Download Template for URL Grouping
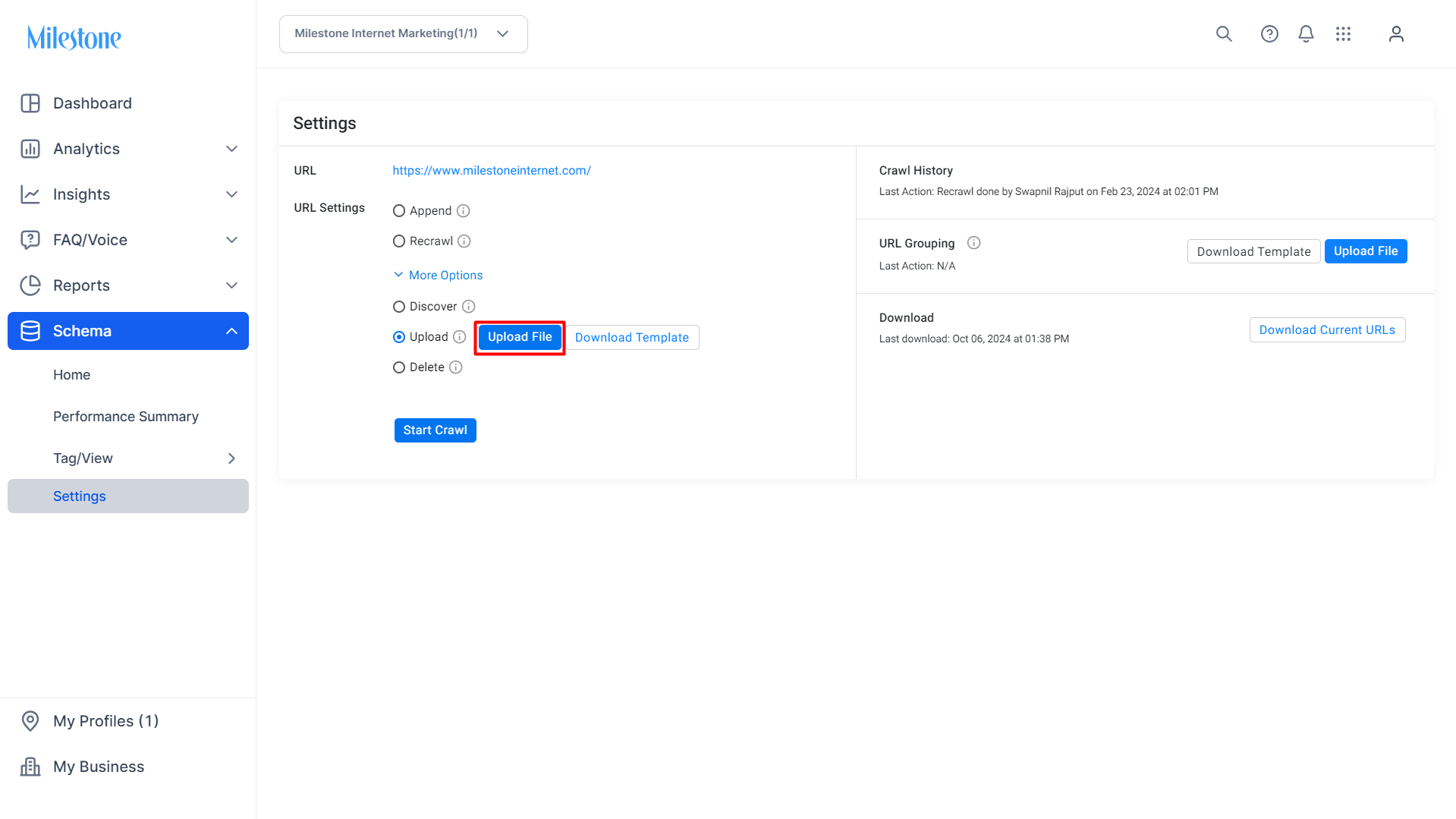 (x=1254, y=251)
